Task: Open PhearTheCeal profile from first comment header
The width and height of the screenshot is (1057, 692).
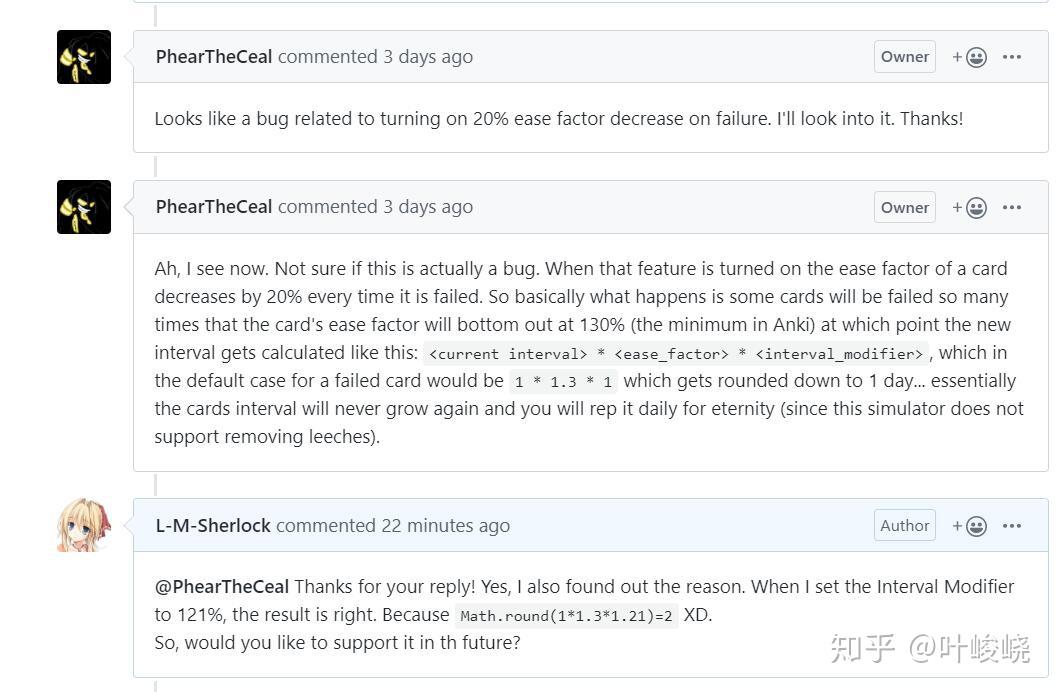Action: (x=214, y=57)
